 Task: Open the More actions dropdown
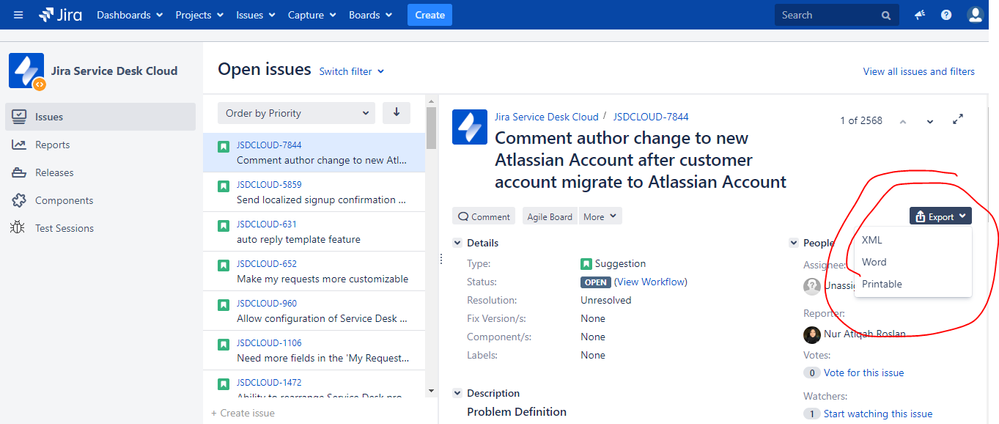(x=600, y=217)
